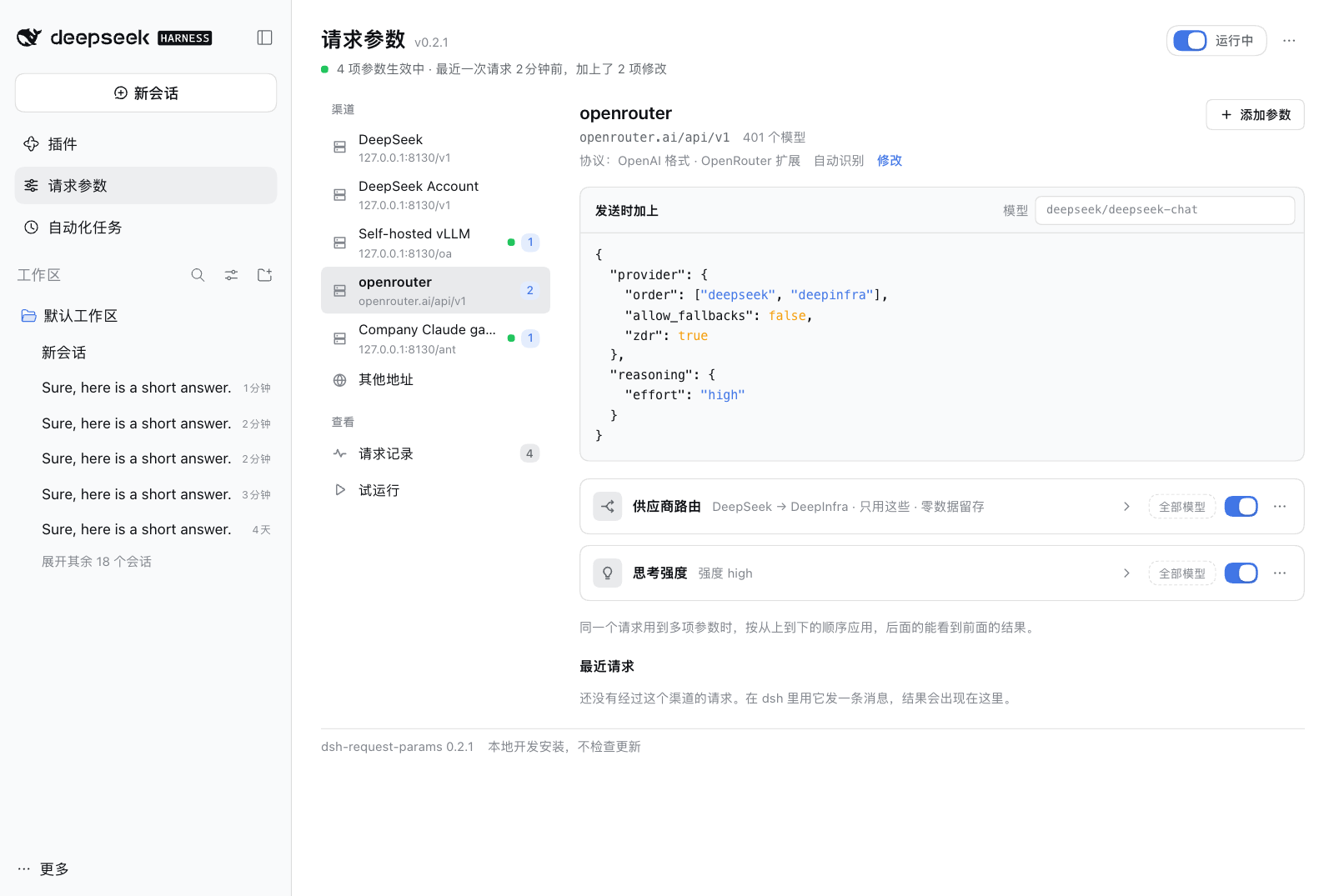
Task: Click the 401 个模型 count
Action: pyautogui.click(x=774, y=138)
